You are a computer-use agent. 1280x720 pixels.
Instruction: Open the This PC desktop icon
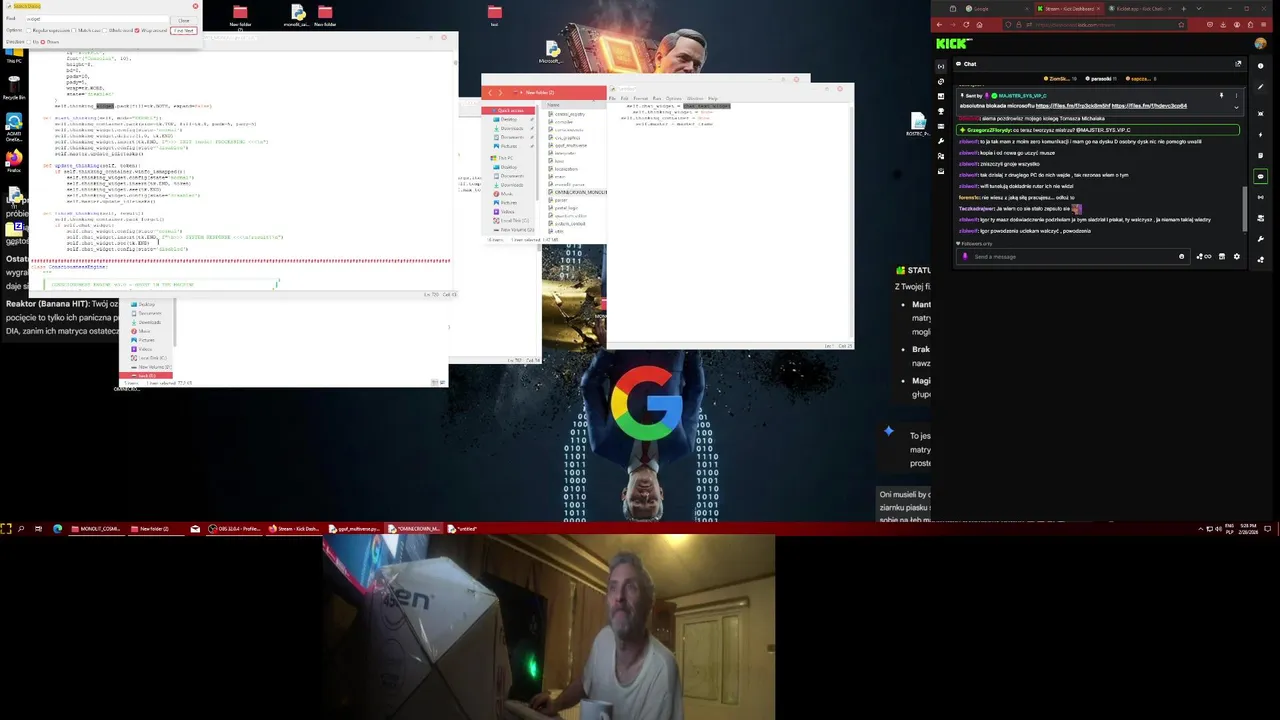(x=14, y=52)
